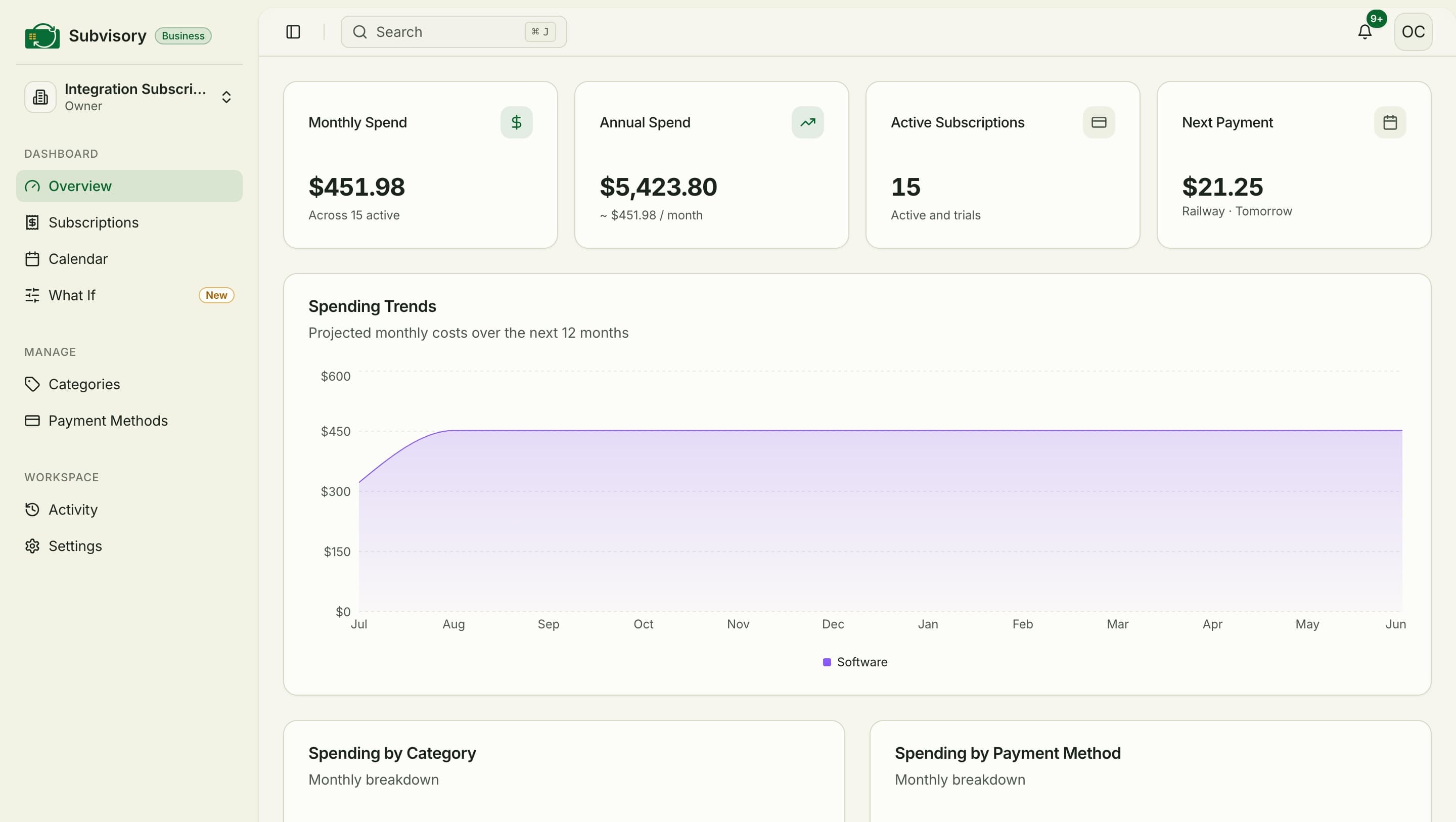Open the Overview page
This screenshot has height=822, width=1456.
[129, 186]
